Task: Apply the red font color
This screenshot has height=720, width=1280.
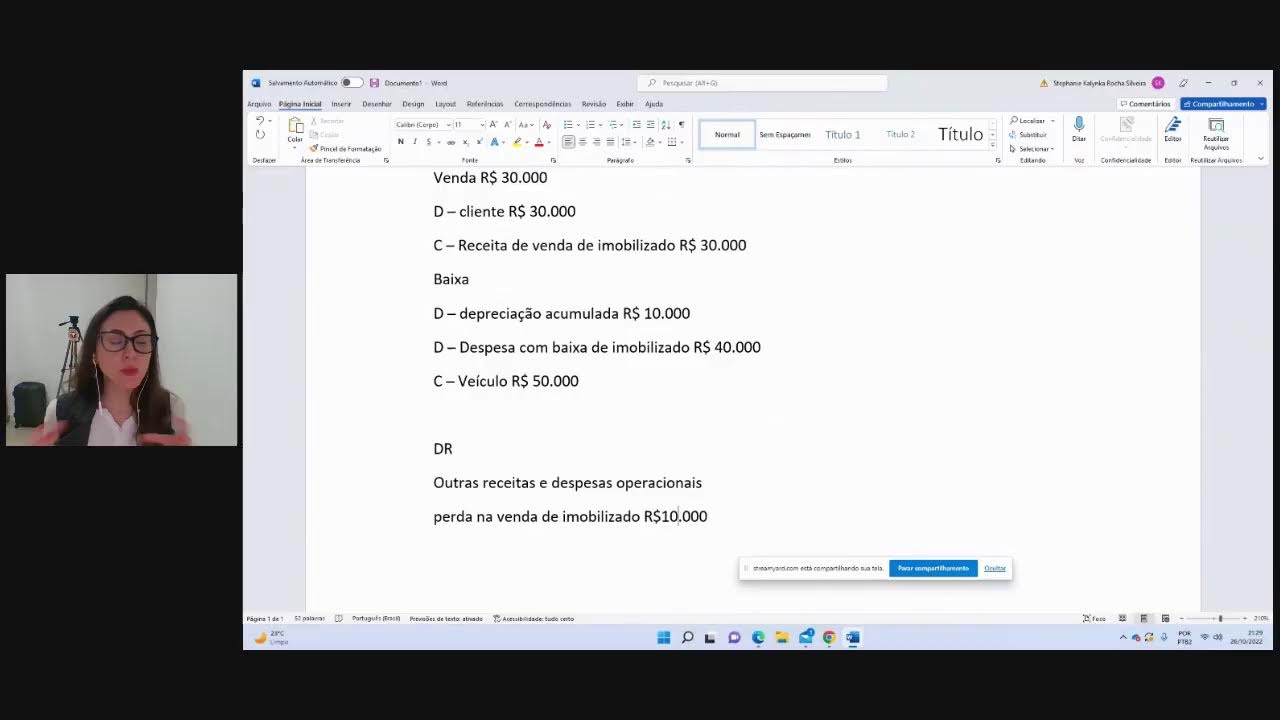Action: point(539,142)
